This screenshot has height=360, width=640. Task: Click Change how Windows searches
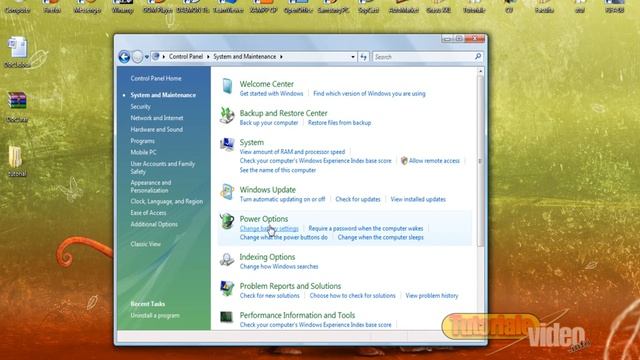(x=279, y=267)
